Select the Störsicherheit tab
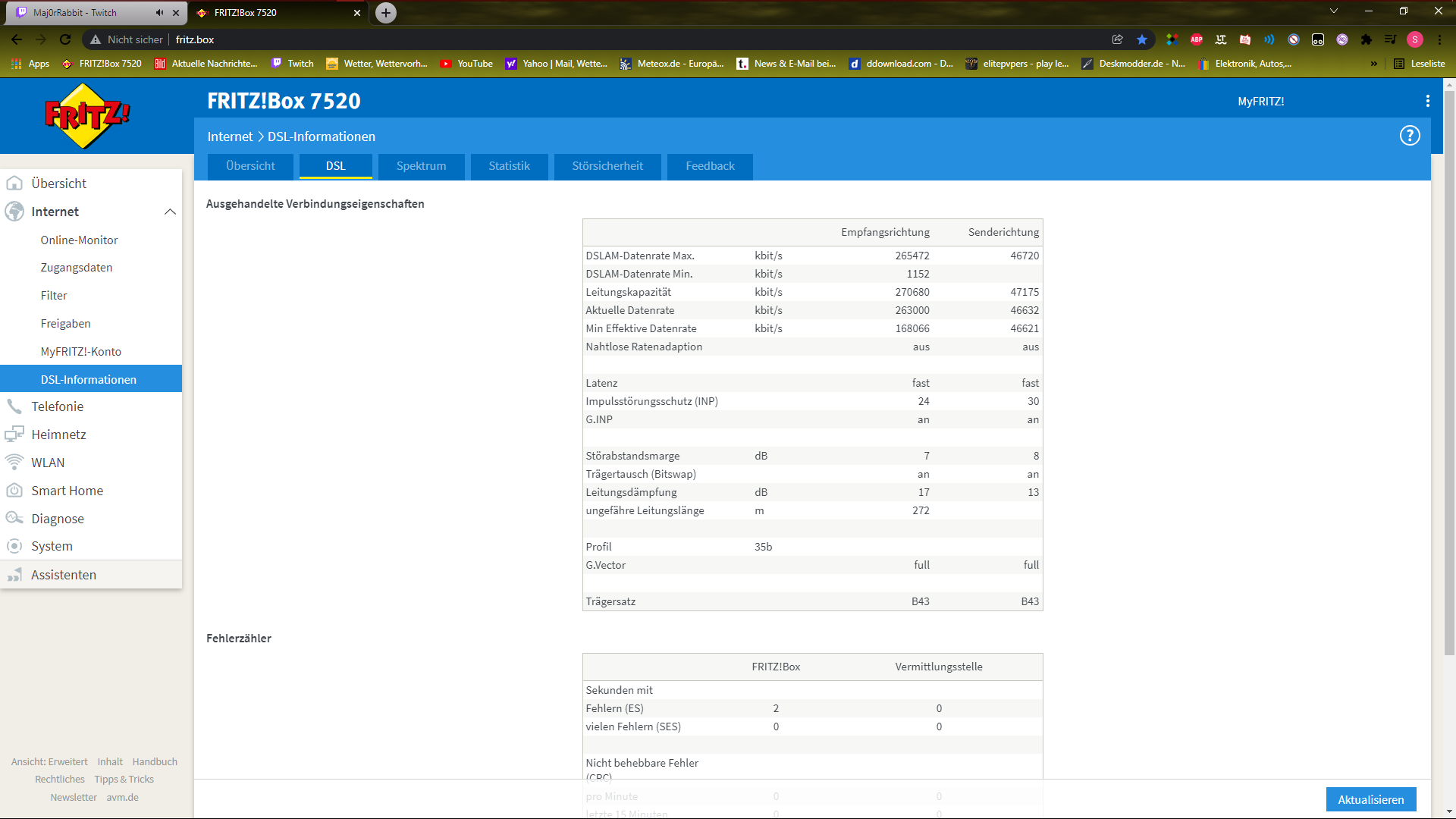1456x819 pixels. [x=607, y=165]
